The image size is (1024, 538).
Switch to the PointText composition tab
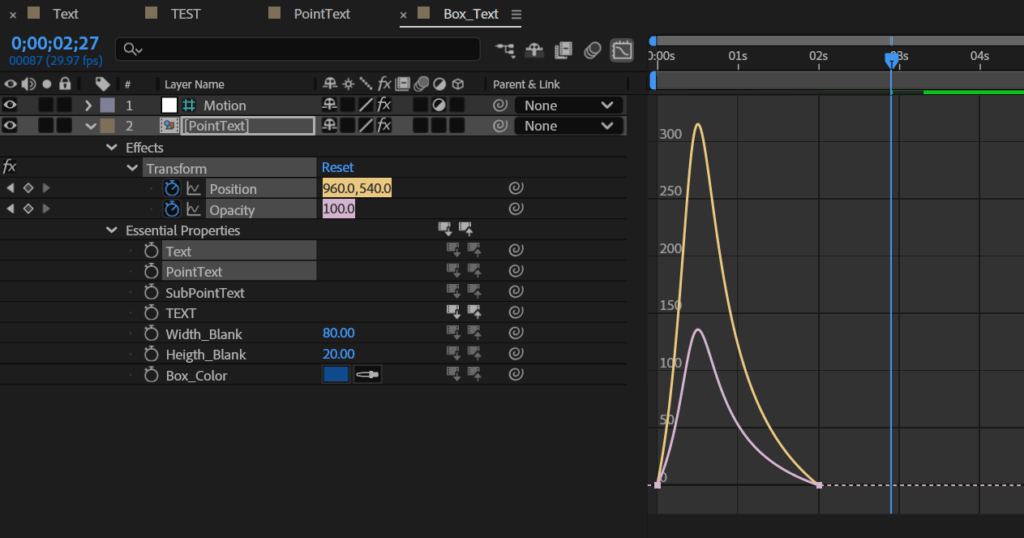point(322,14)
